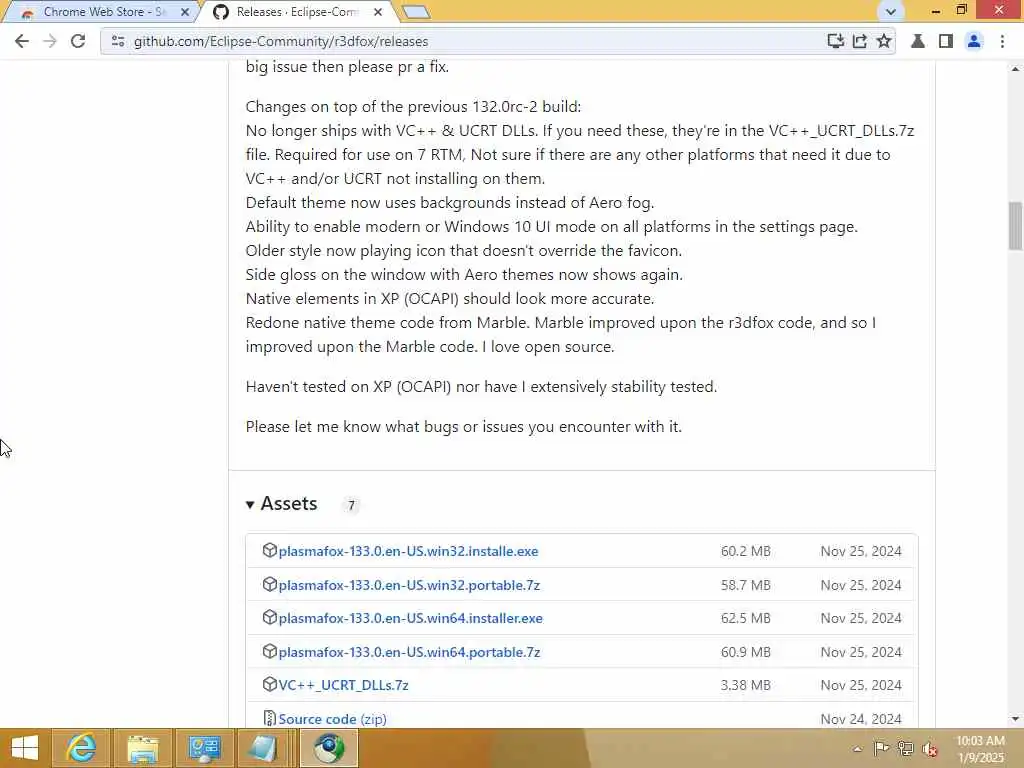
Task: Click zip file icon beside Source code
Action: point(269,718)
